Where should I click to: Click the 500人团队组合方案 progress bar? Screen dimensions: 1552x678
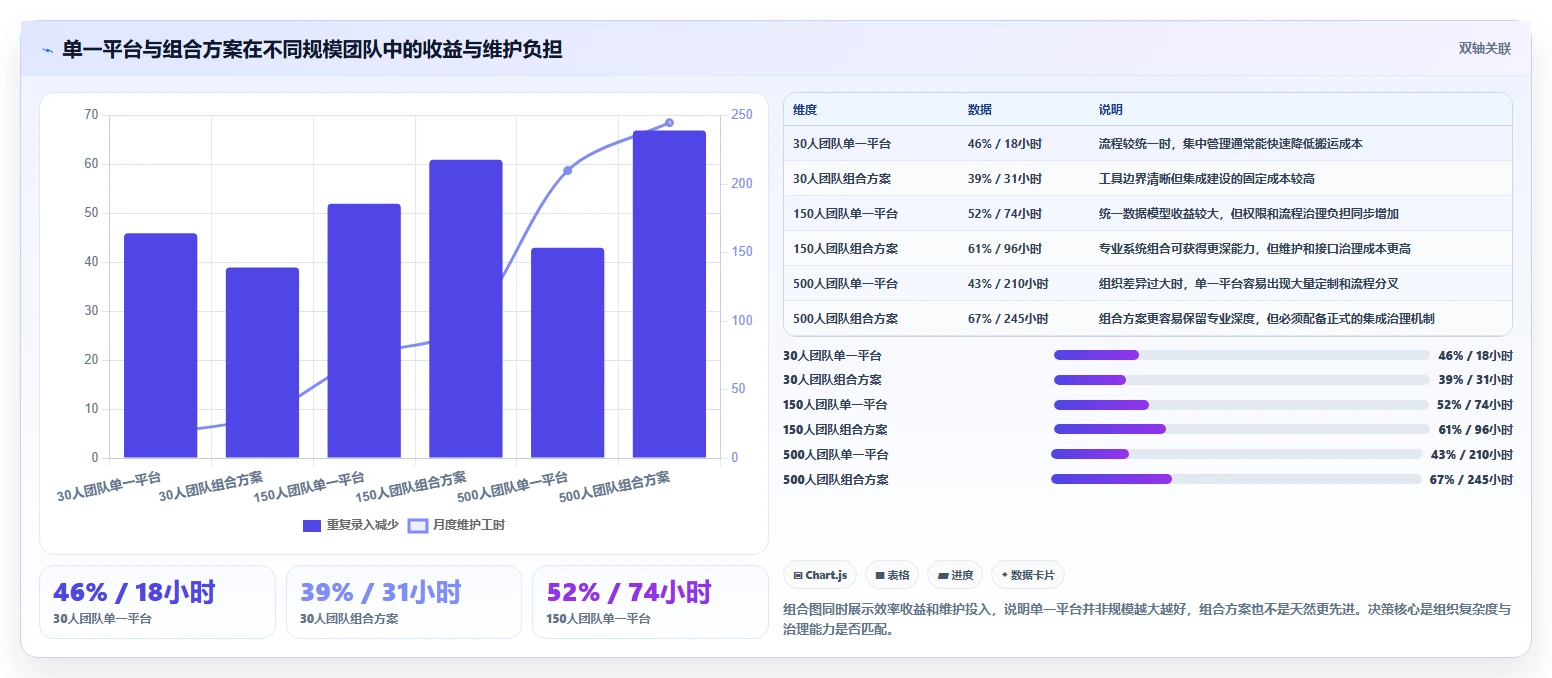click(1236, 479)
